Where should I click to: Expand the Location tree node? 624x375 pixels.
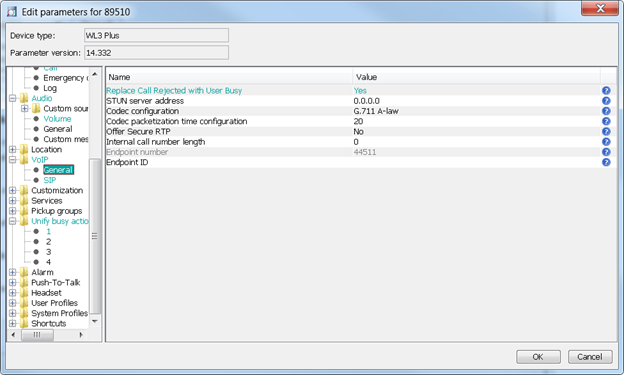13,149
